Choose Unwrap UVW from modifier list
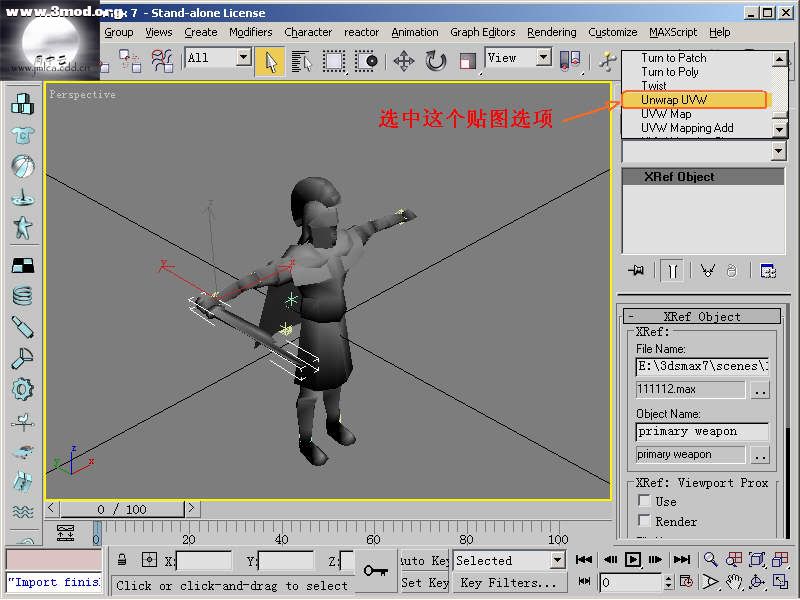 click(693, 100)
